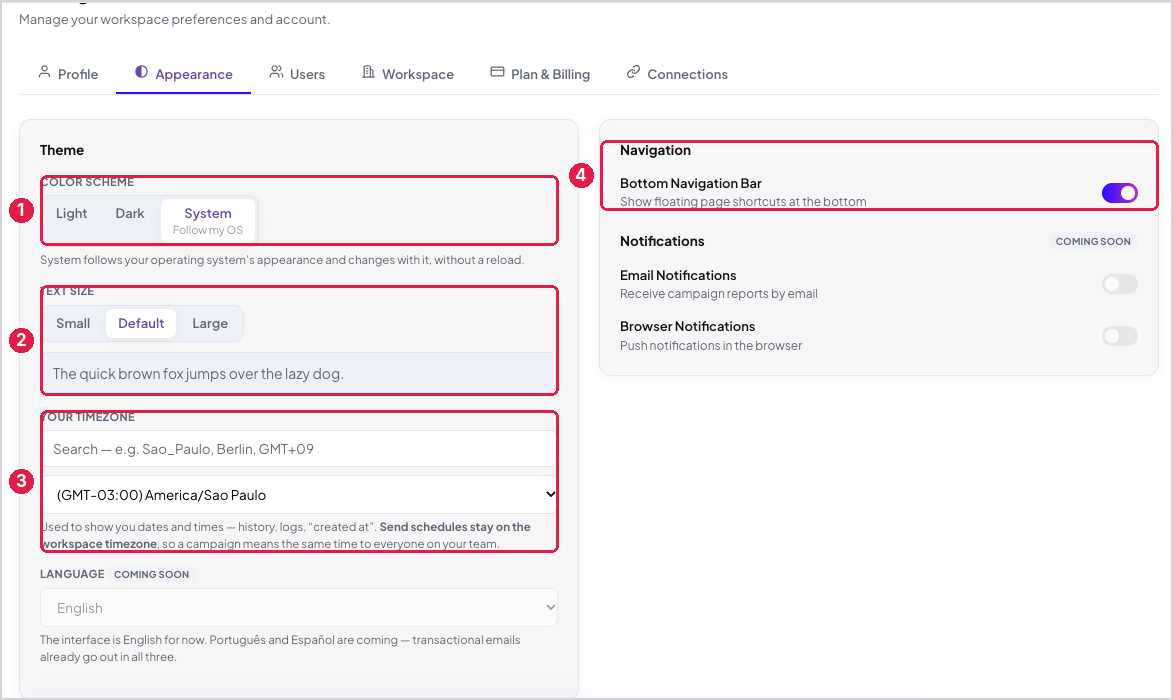This screenshot has height=700, width=1173.
Task: Switch to the Users tab
Action: (x=297, y=74)
